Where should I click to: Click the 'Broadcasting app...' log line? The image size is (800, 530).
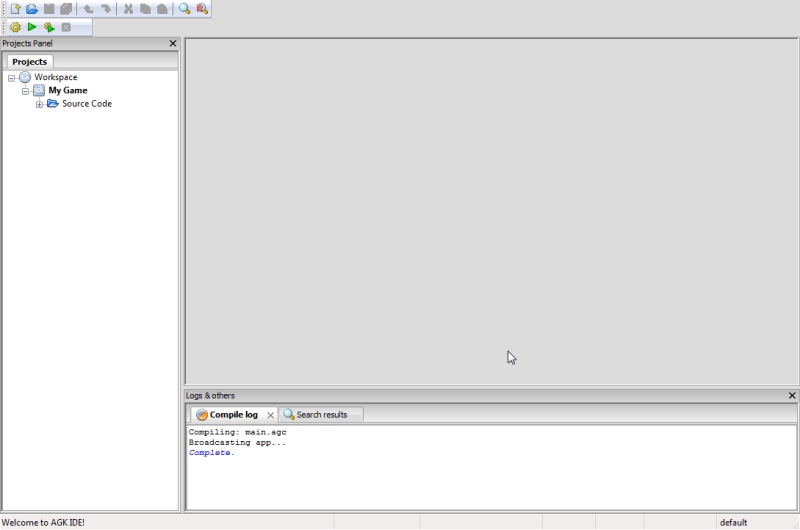pyautogui.click(x=237, y=442)
